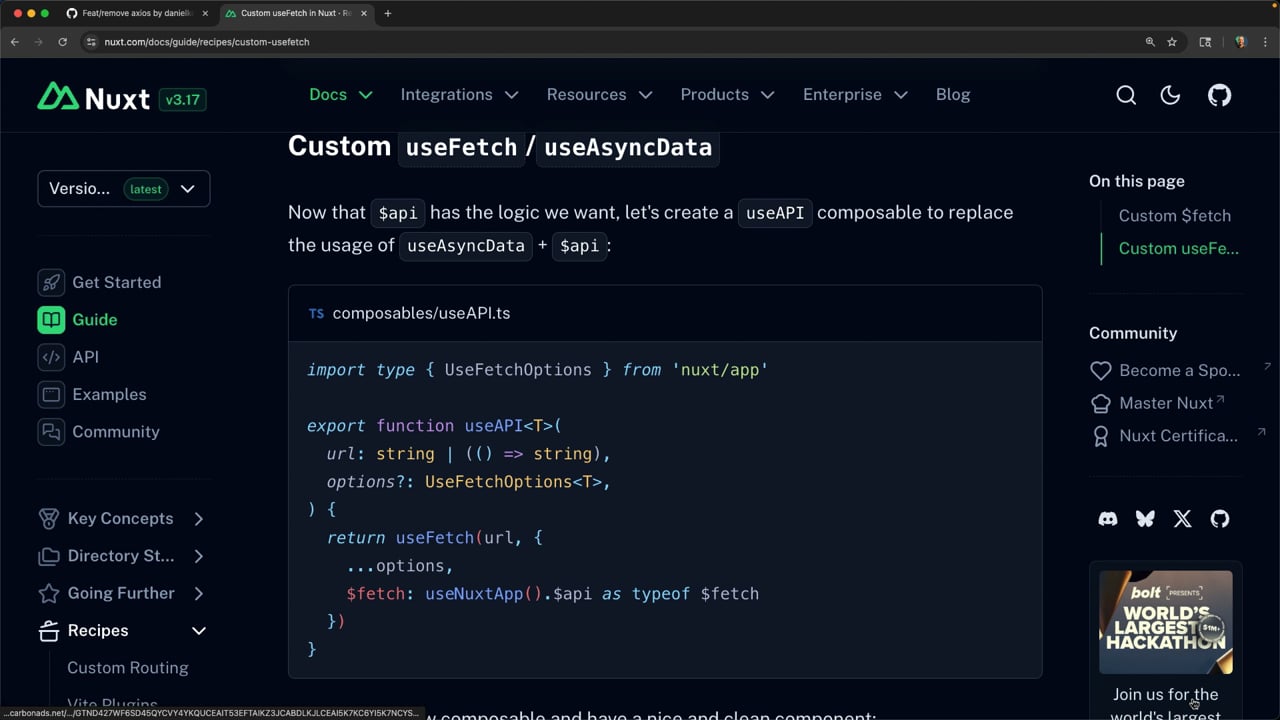The width and height of the screenshot is (1280, 720).
Task: Click the Nuxt logo in the header
Action: (94, 97)
